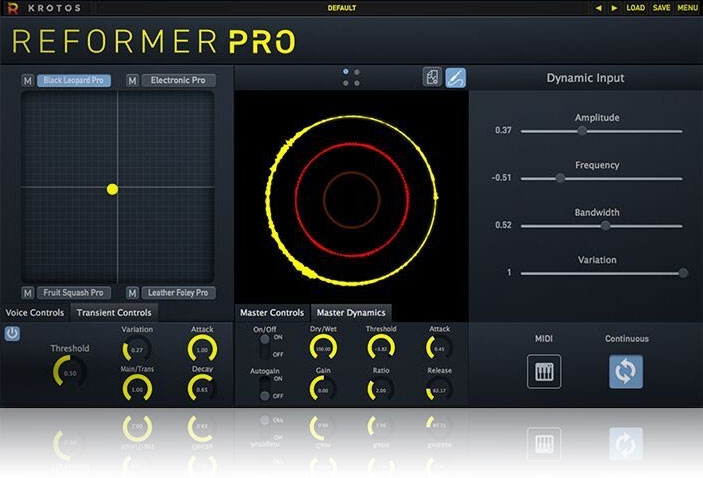Enable Continuous loop mode

point(626,371)
